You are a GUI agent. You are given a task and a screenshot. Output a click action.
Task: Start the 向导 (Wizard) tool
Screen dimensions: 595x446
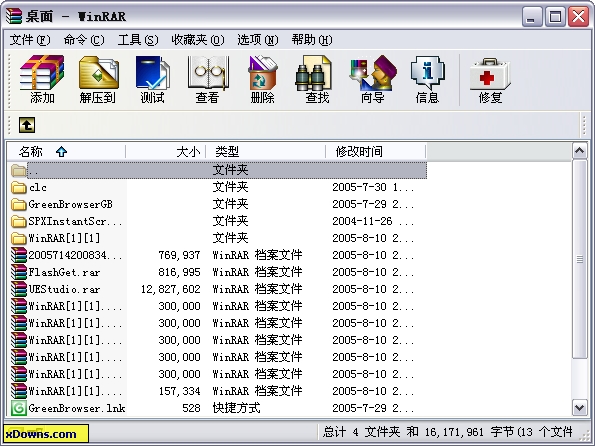coord(372,79)
